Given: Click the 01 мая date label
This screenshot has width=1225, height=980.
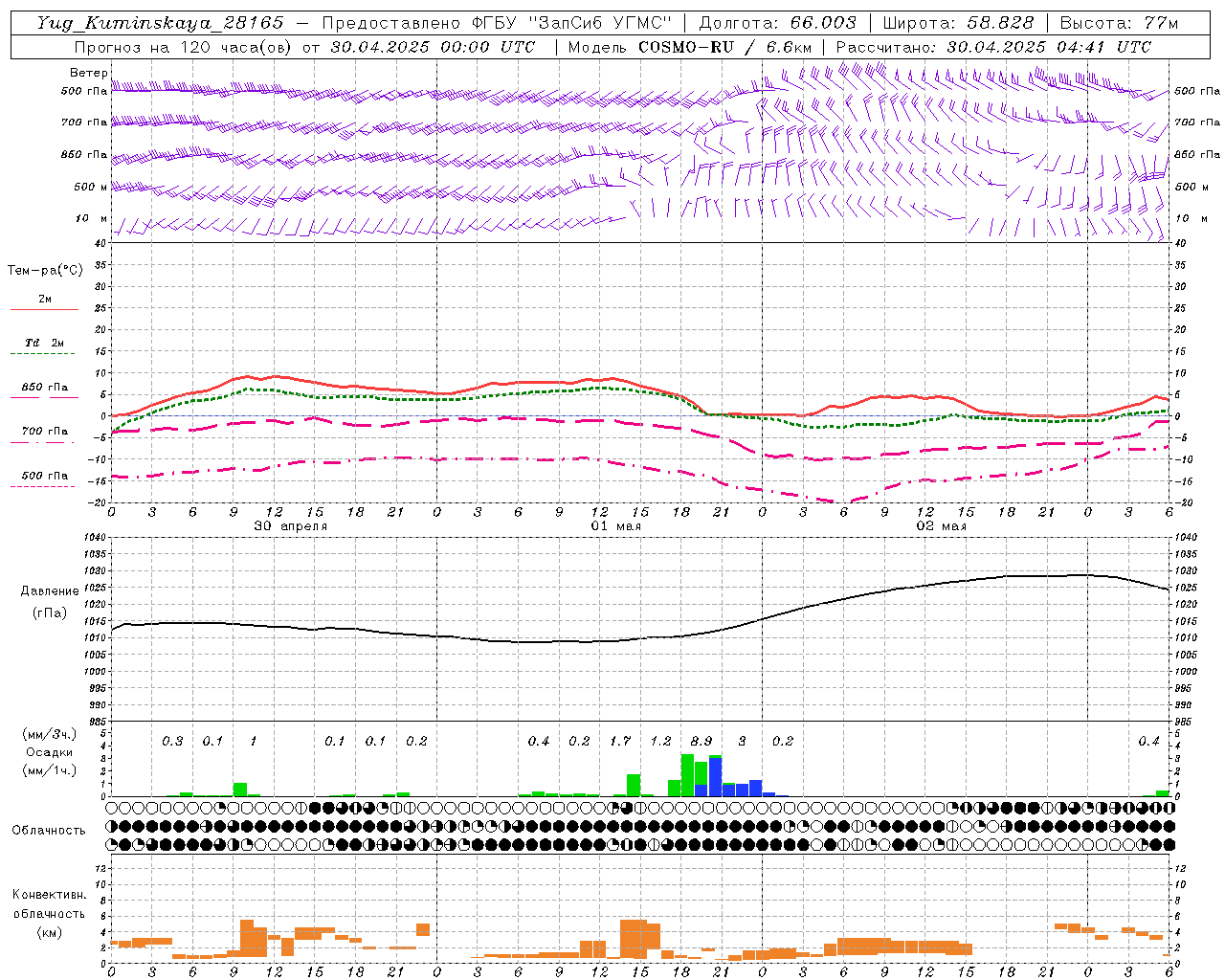Looking at the screenshot, I should pos(615,525).
